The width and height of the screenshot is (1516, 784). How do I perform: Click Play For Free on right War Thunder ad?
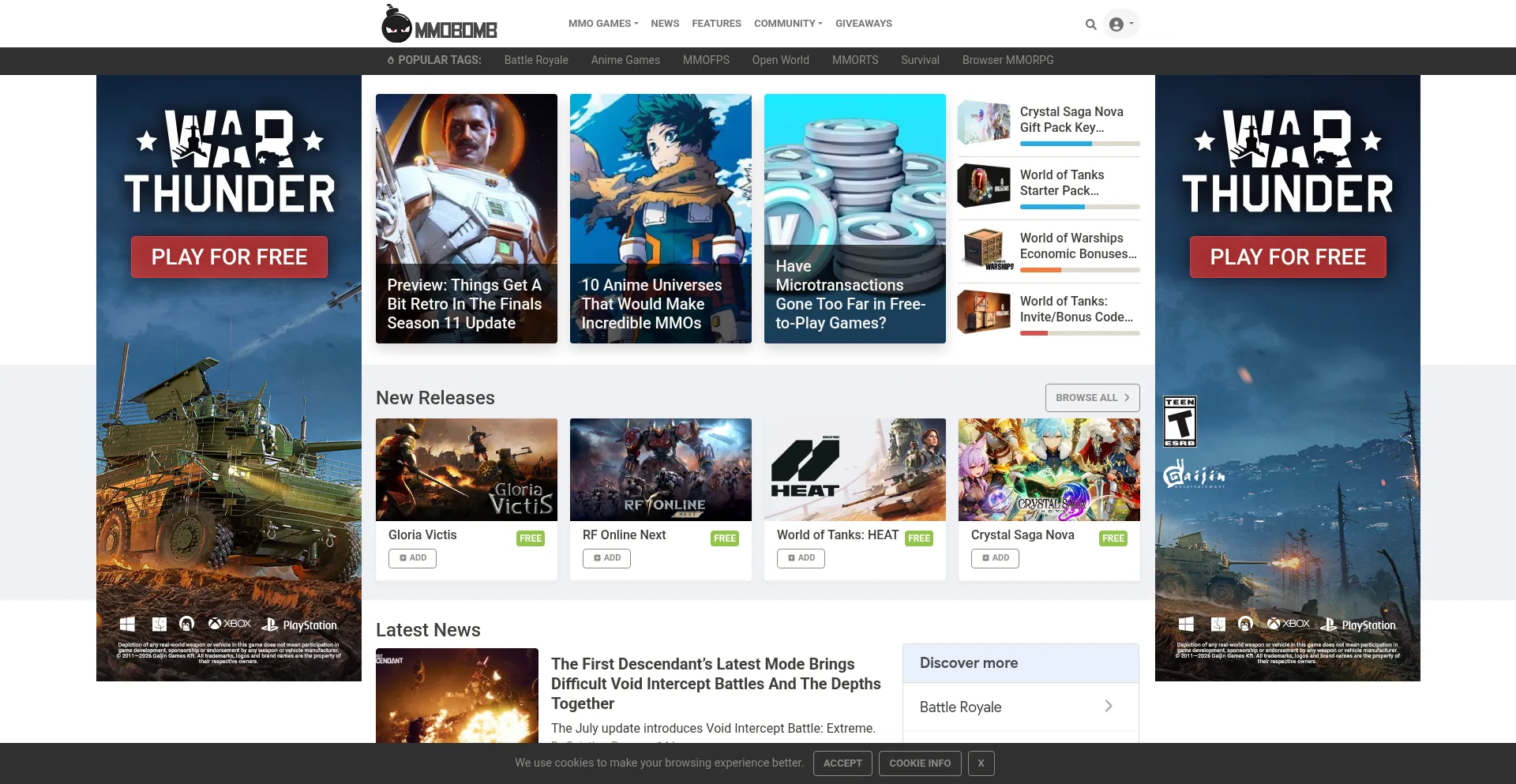1288,257
